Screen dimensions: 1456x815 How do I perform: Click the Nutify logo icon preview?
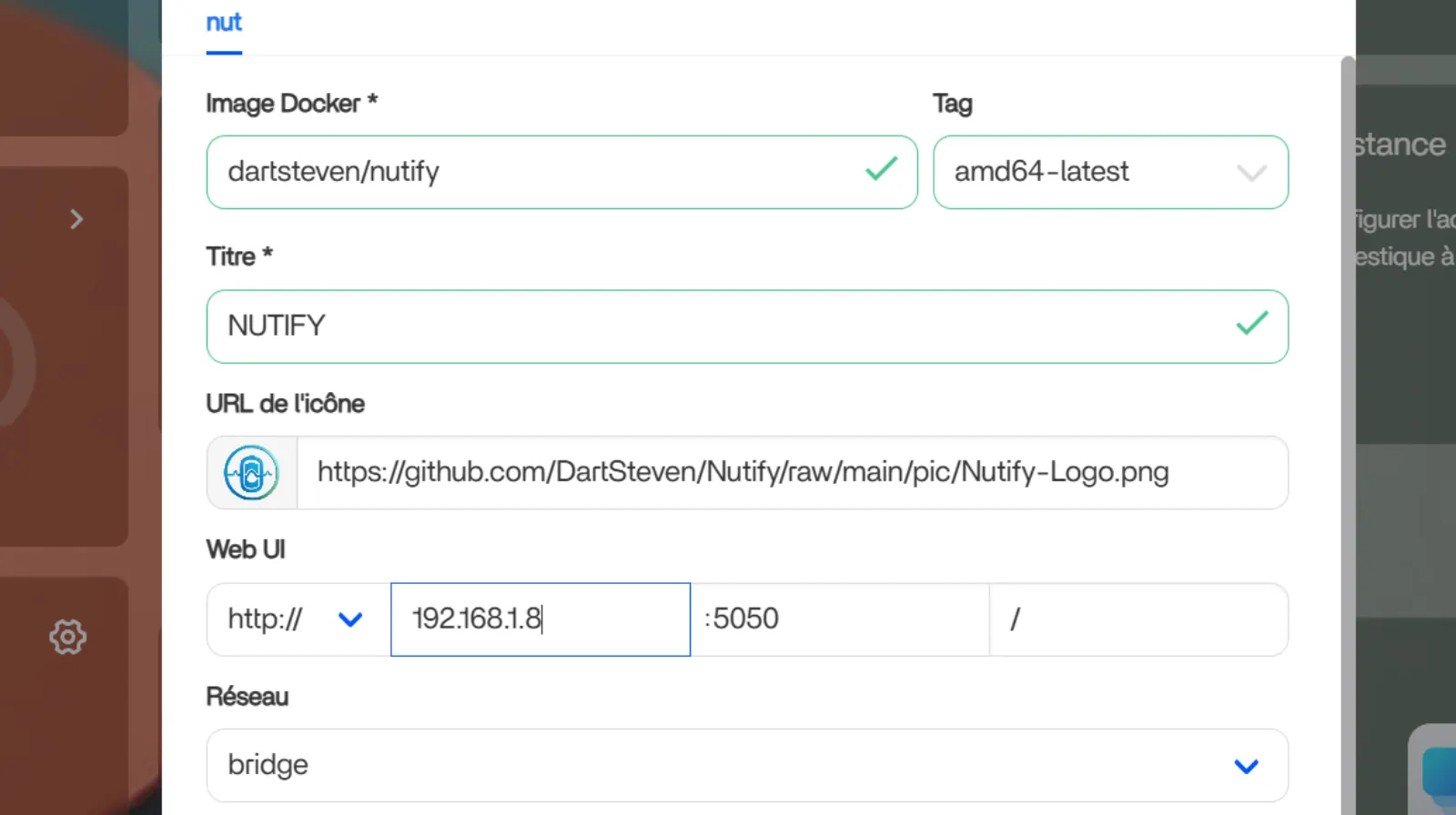(251, 473)
